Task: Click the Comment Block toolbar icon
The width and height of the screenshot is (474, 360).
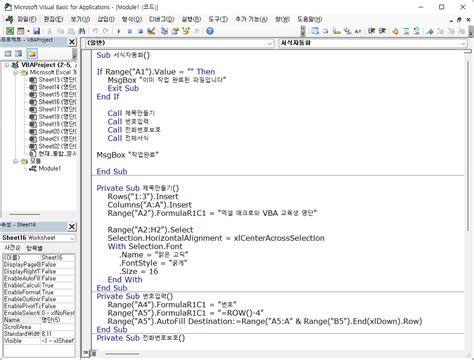Action: pyautogui.click(x=406, y=31)
